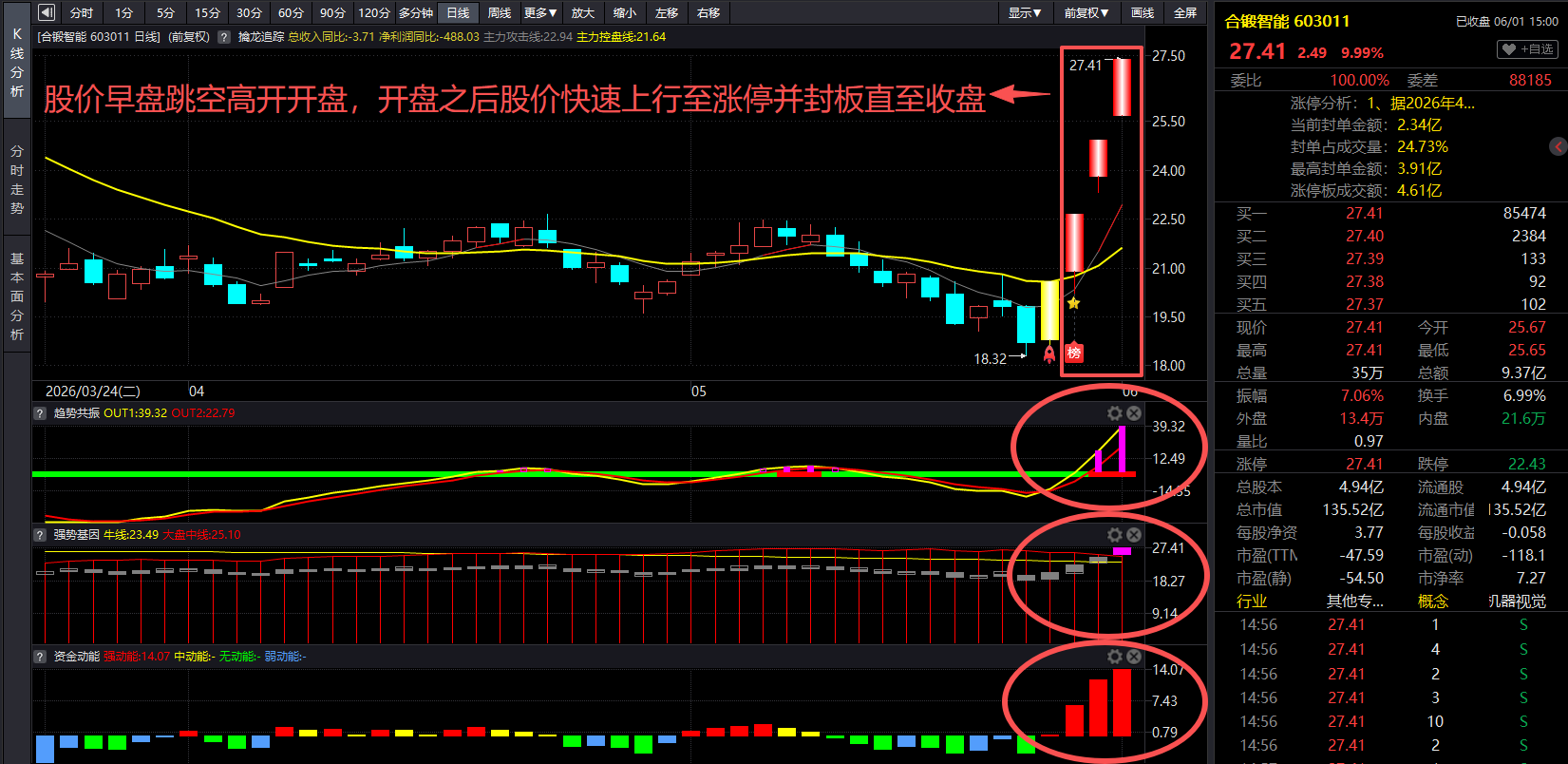
Task: Click the red 榜 badge under the chart
Action: coord(1074,353)
